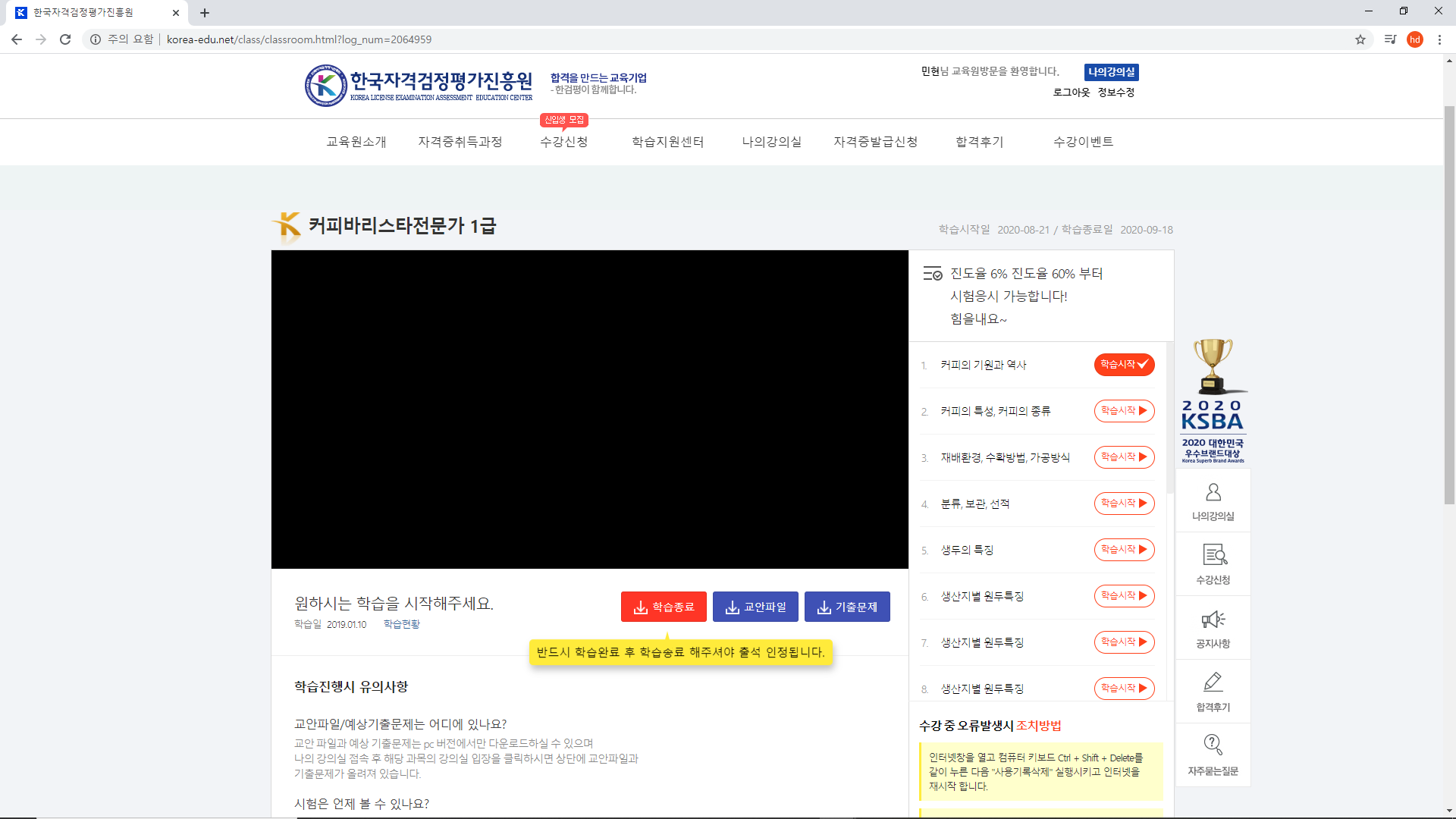The width and height of the screenshot is (1456, 819).
Task: Open the 수강신청 menu item
Action: (x=564, y=142)
